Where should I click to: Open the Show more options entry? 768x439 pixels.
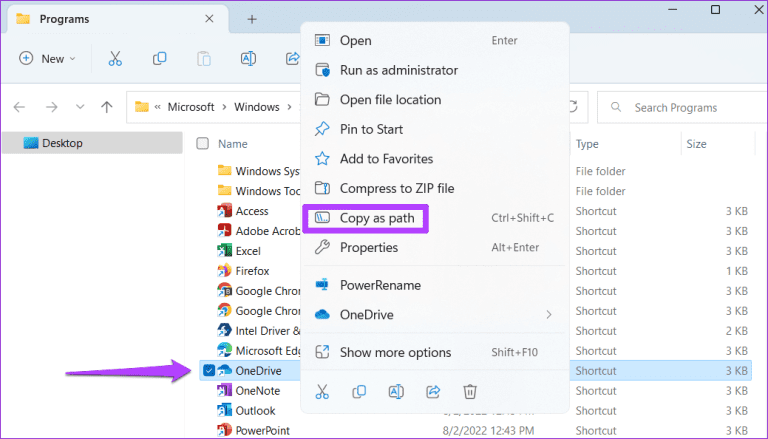(395, 352)
